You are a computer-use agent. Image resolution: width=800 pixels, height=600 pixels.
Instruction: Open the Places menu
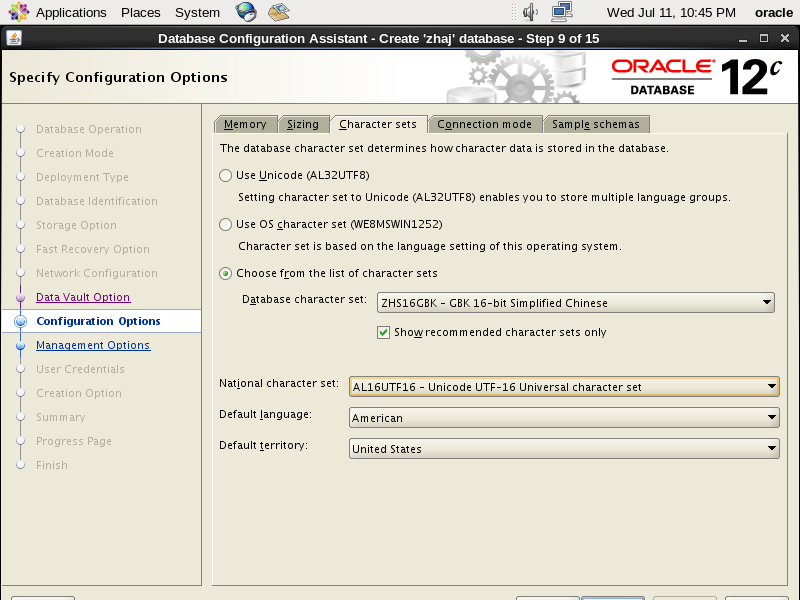(x=140, y=12)
